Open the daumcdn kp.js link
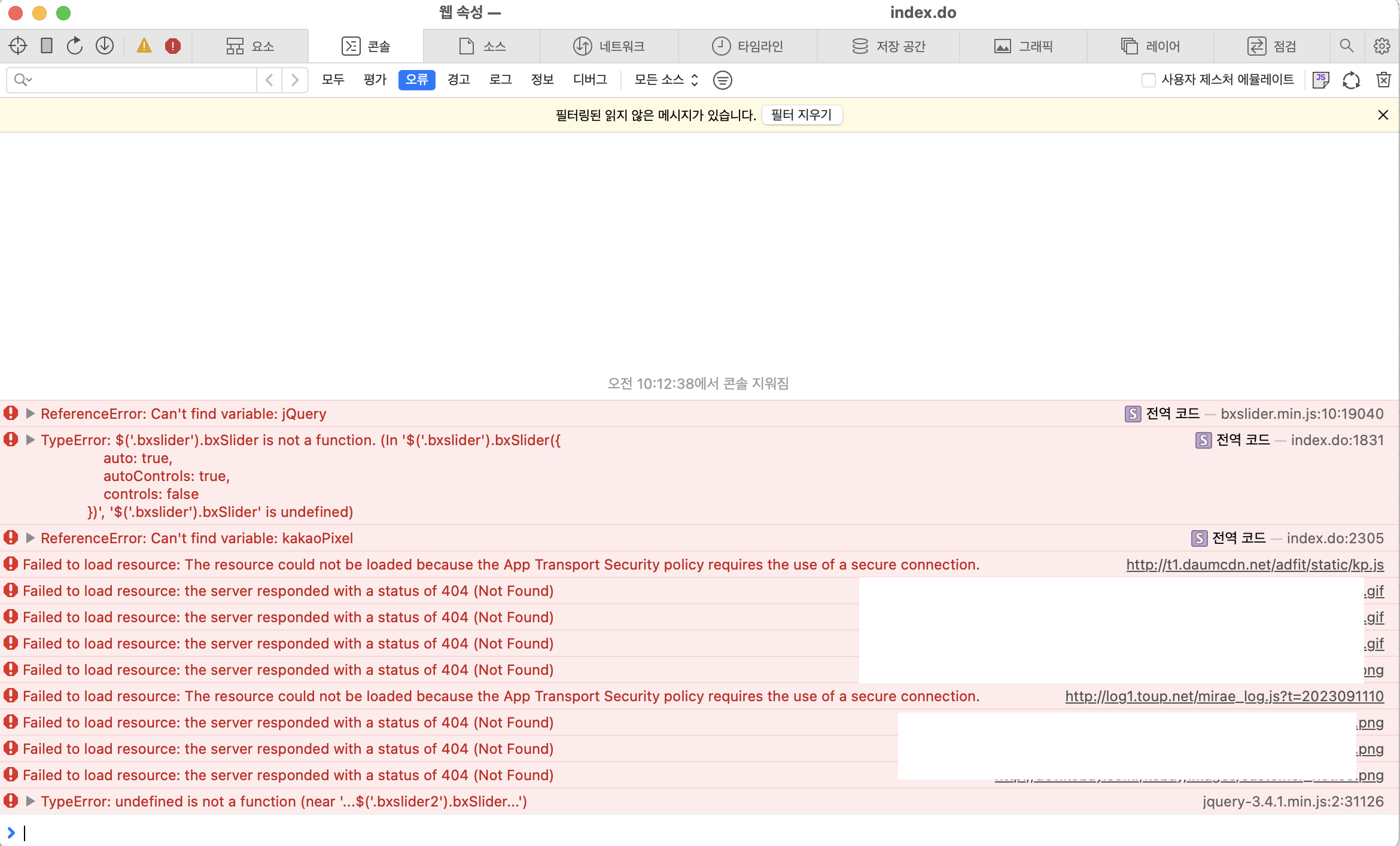The image size is (1400, 846). pos(1255,565)
